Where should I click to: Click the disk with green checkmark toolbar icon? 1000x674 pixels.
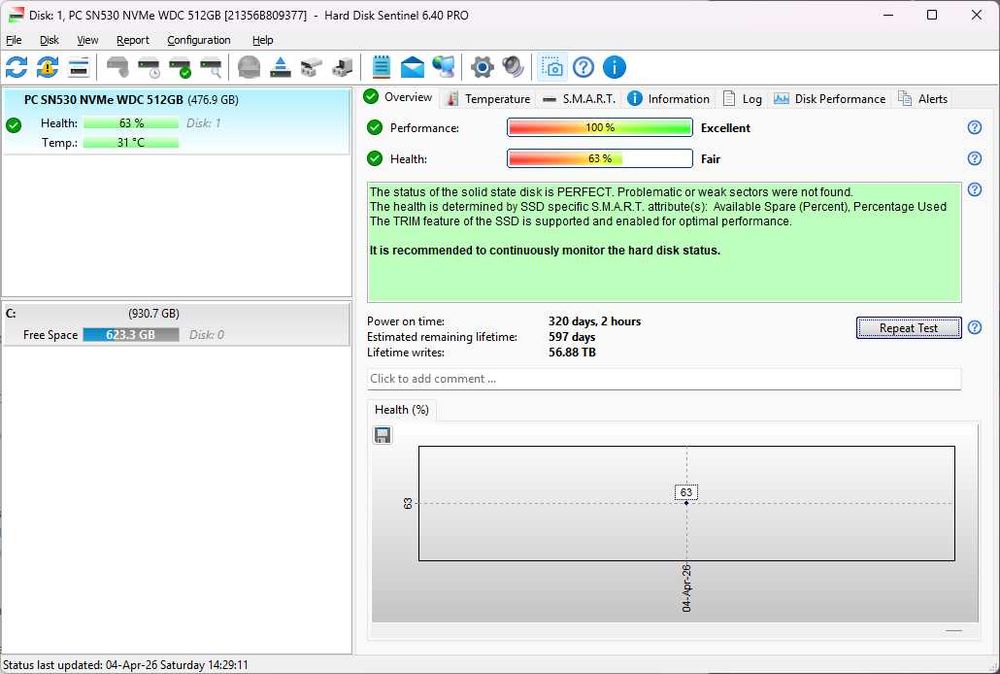[180, 67]
